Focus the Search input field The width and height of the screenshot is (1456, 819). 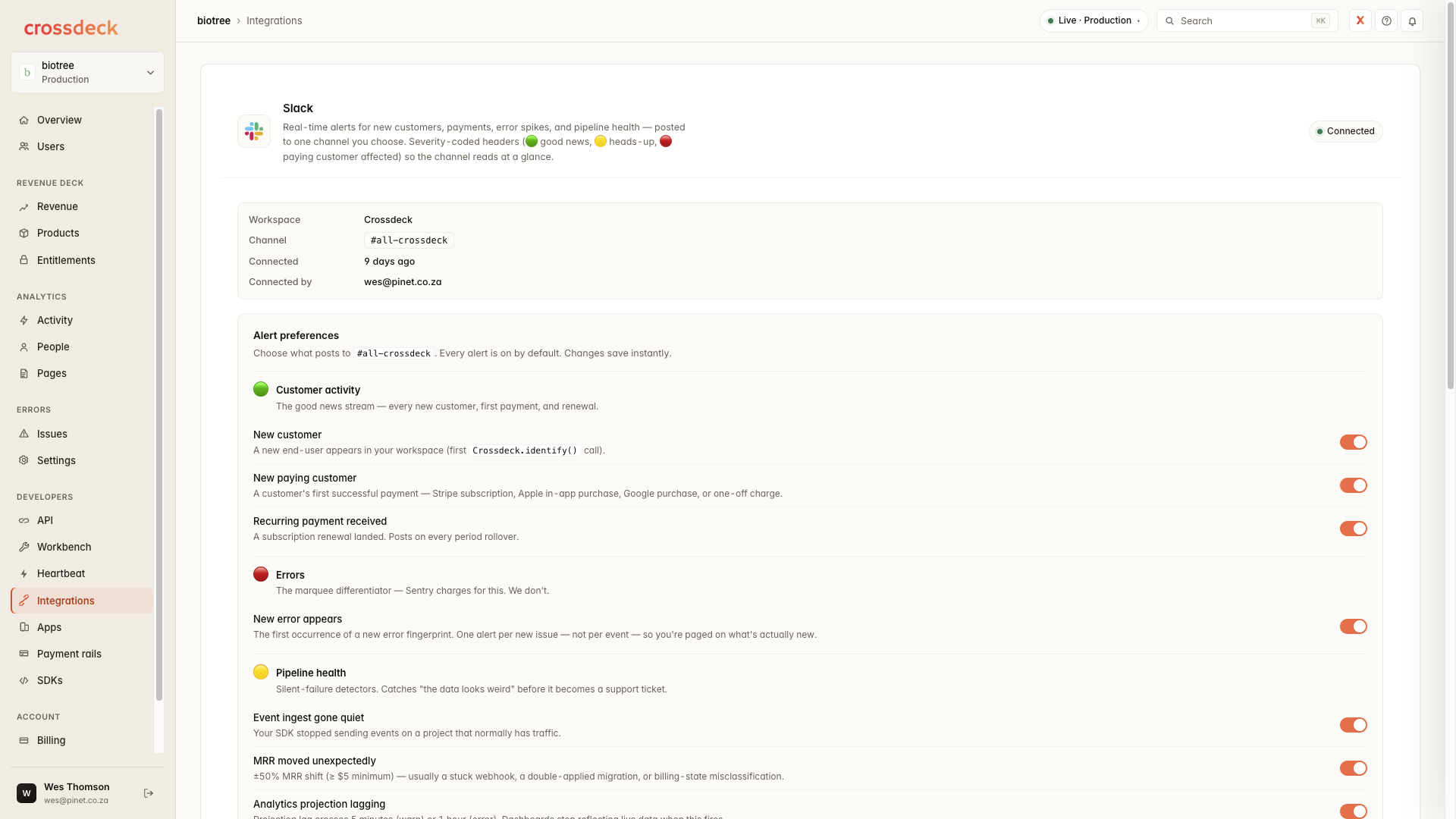point(1247,21)
